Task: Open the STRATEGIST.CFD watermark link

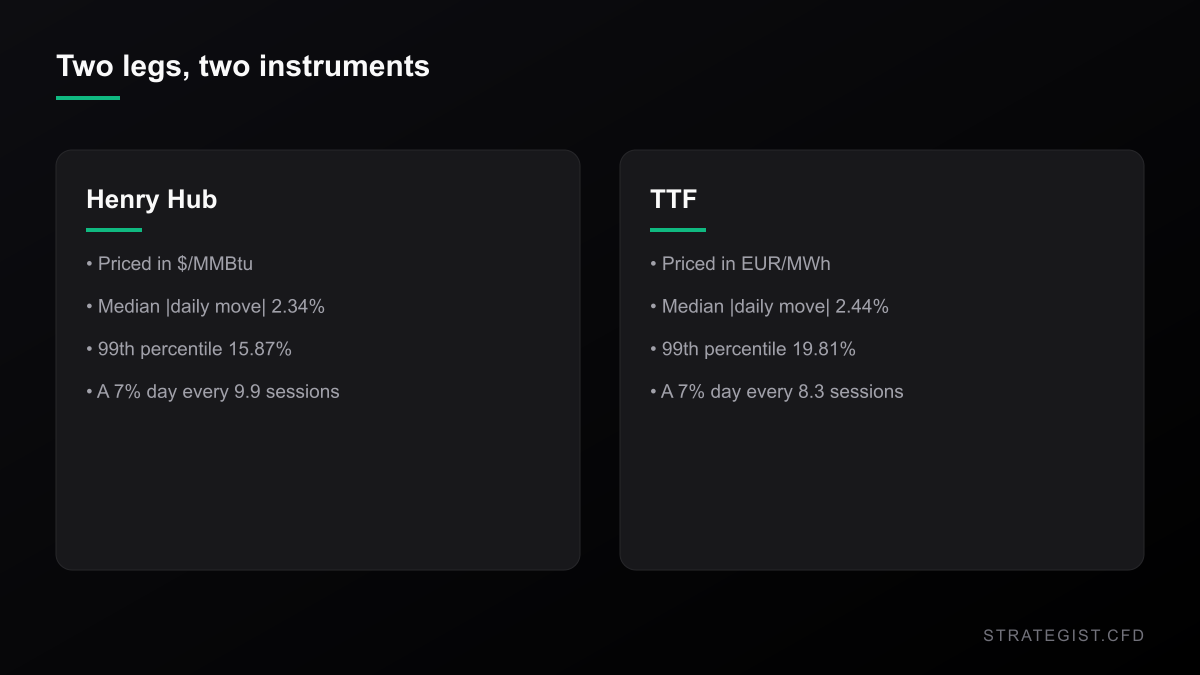Action: tap(1064, 635)
